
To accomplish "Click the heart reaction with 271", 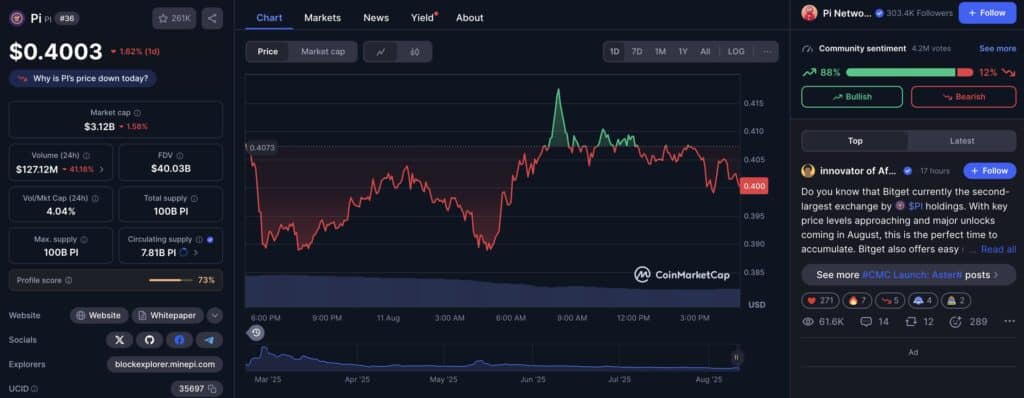I will [x=820, y=301].
